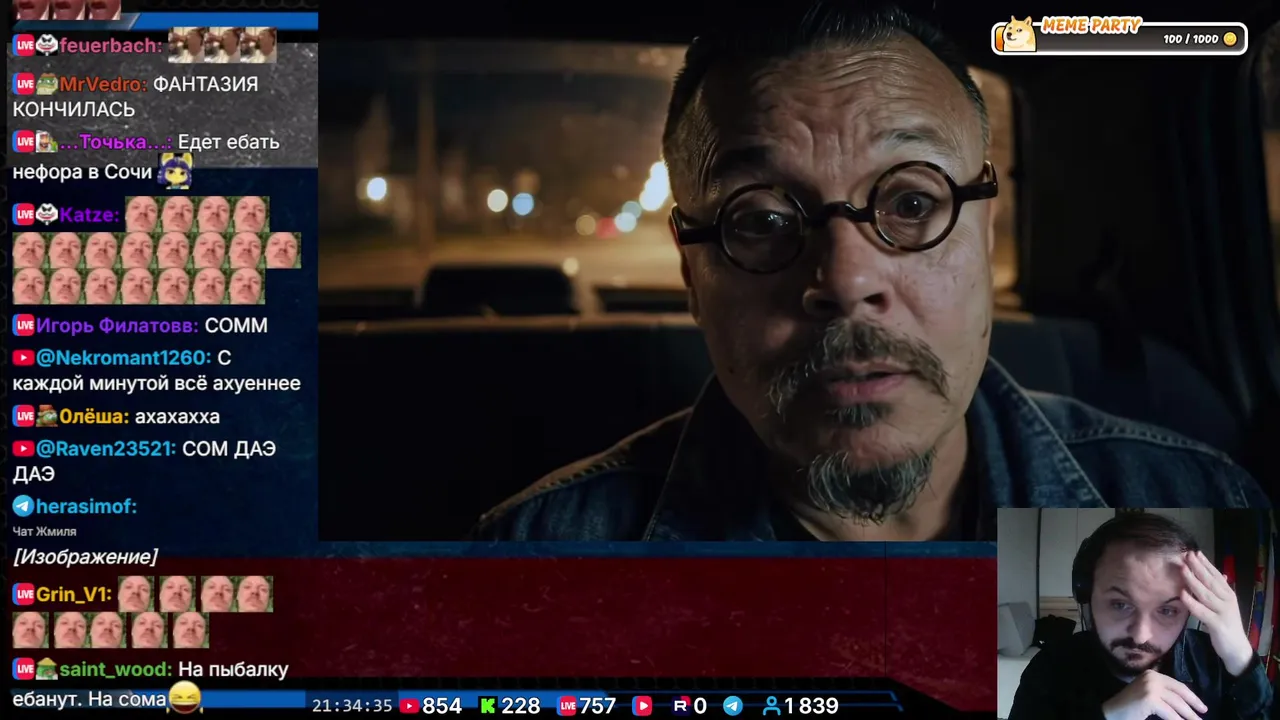Click the laughing emoji in saint_wood's message
The width and height of the screenshot is (1280, 720).
(x=185, y=697)
